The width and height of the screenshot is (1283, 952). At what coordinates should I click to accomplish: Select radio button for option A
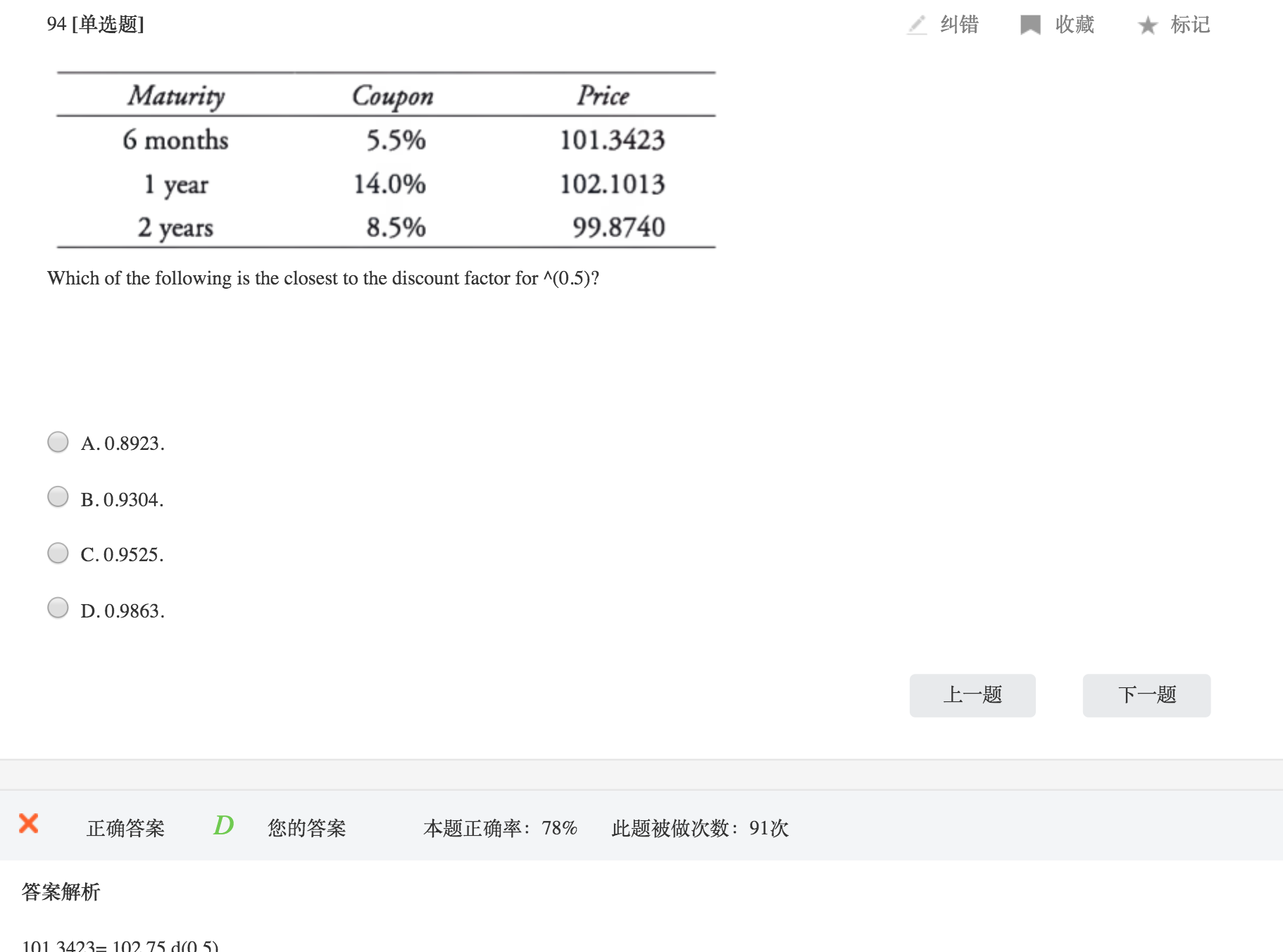58,442
